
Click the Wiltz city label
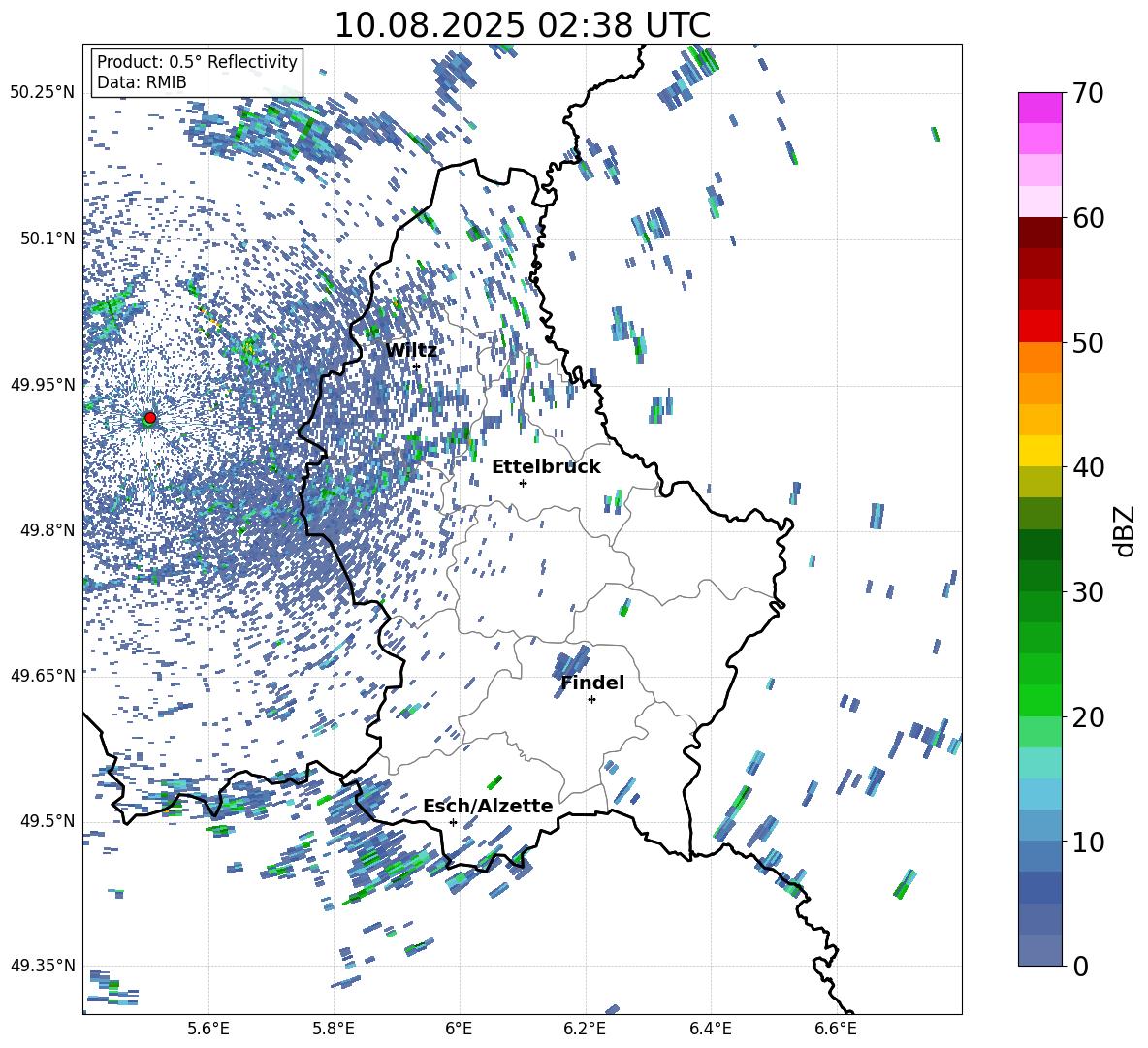click(x=411, y=351)
